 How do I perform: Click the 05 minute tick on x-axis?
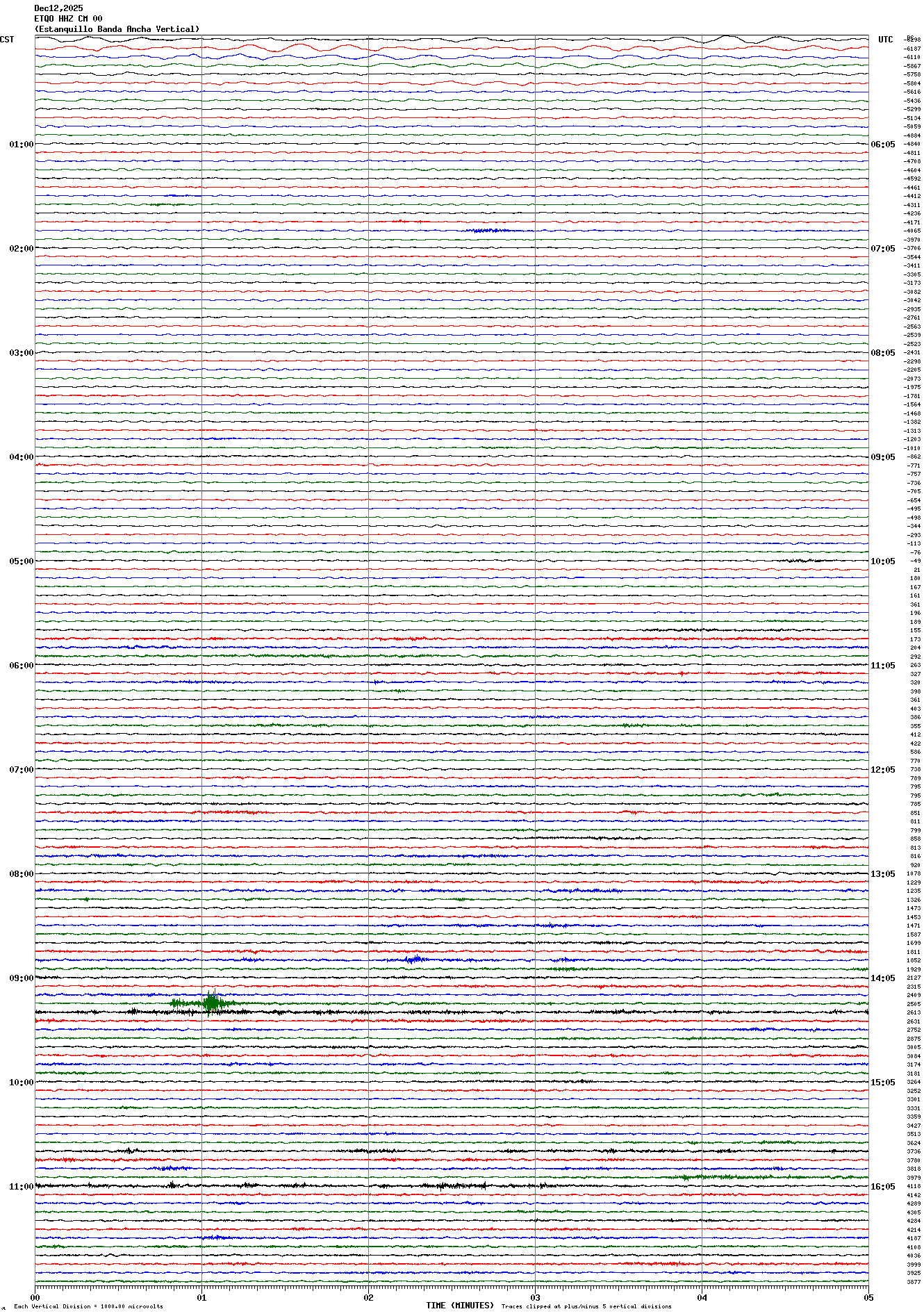click(x=868, y=1297)
